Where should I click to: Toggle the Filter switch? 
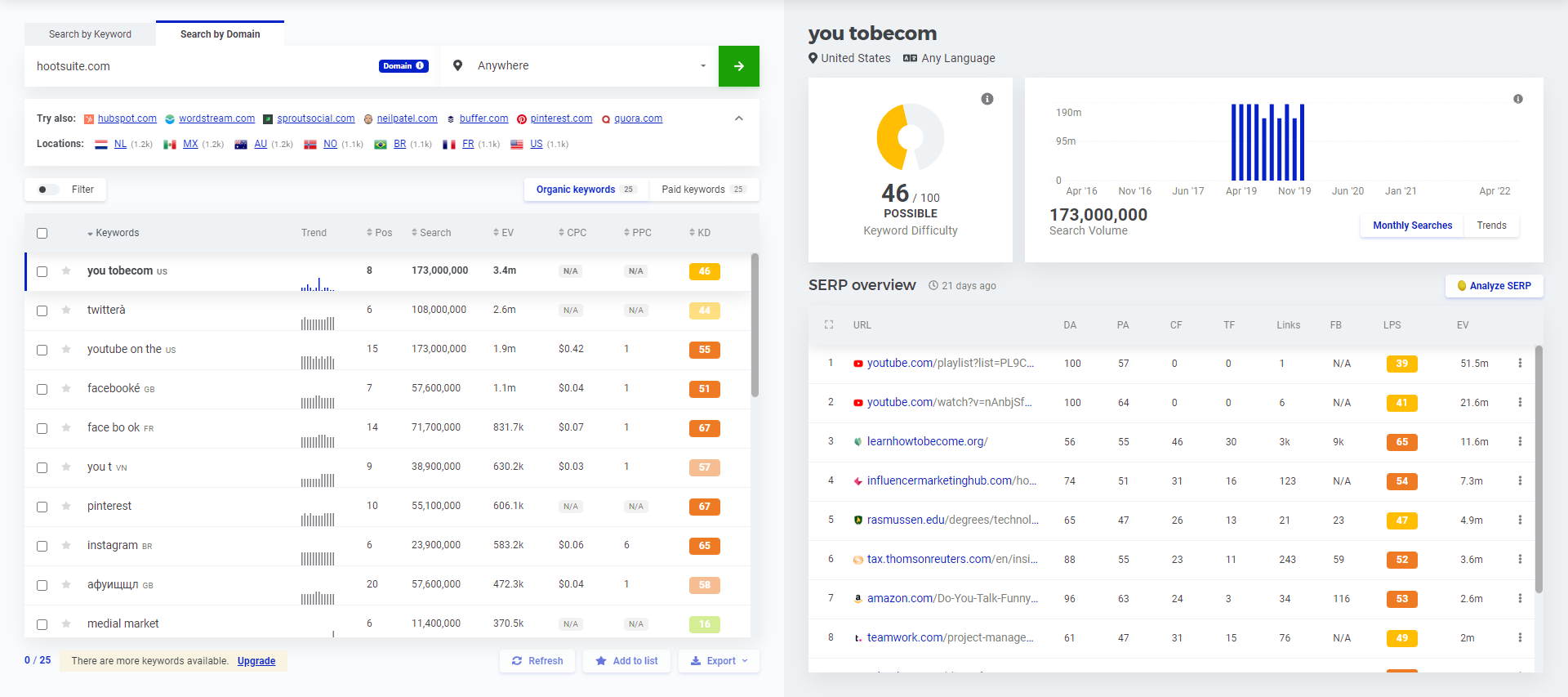(48, 190)
